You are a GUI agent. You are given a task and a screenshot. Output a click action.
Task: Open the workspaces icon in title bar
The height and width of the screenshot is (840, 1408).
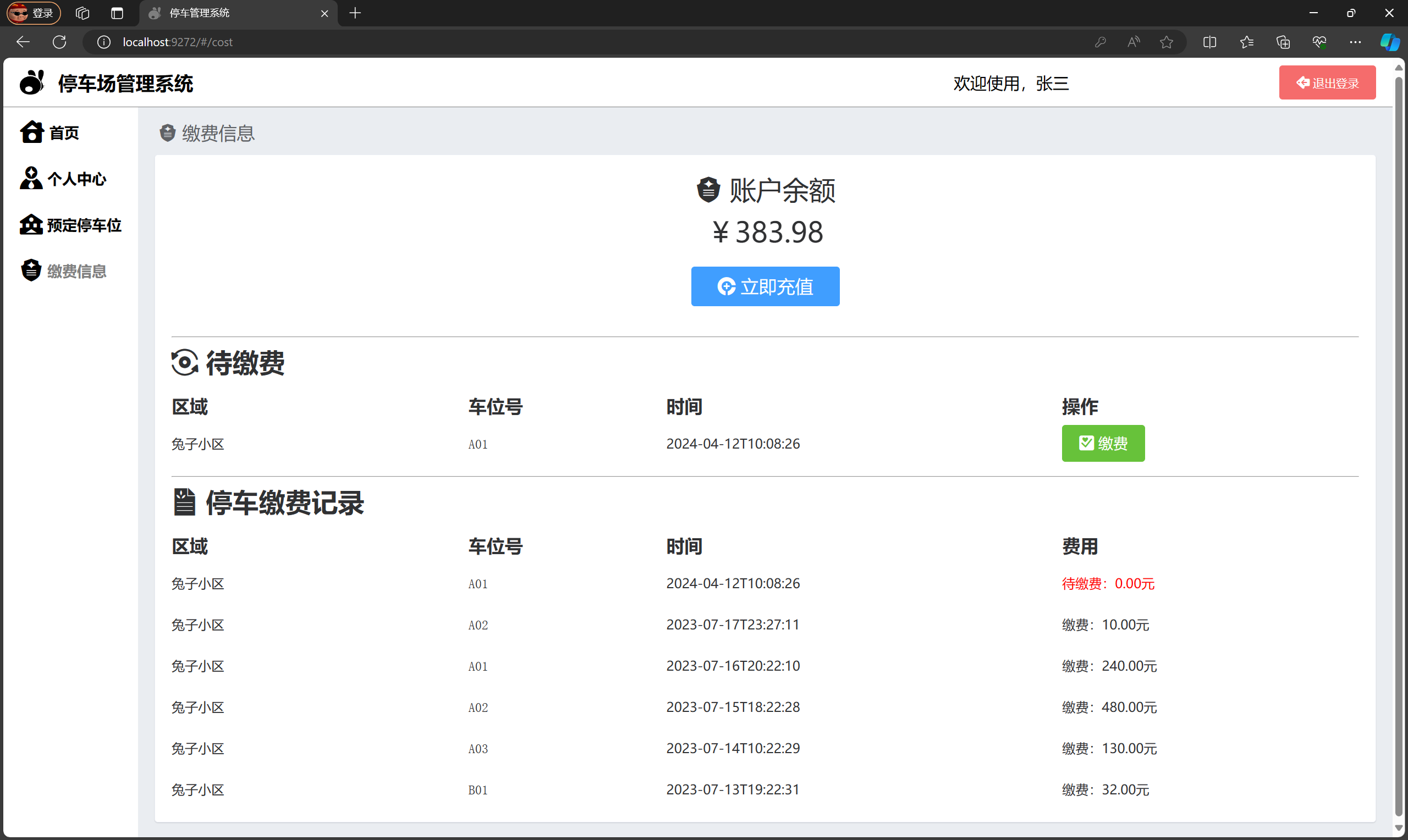click(x=82, y=13)
